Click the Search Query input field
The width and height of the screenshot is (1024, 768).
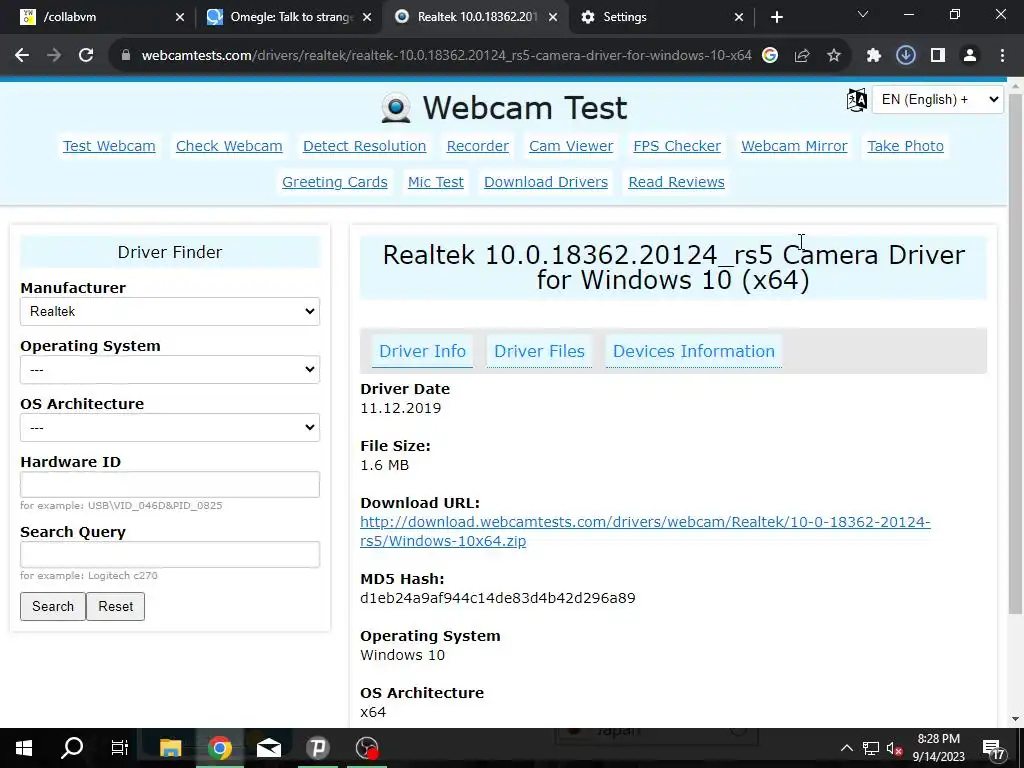170,554
